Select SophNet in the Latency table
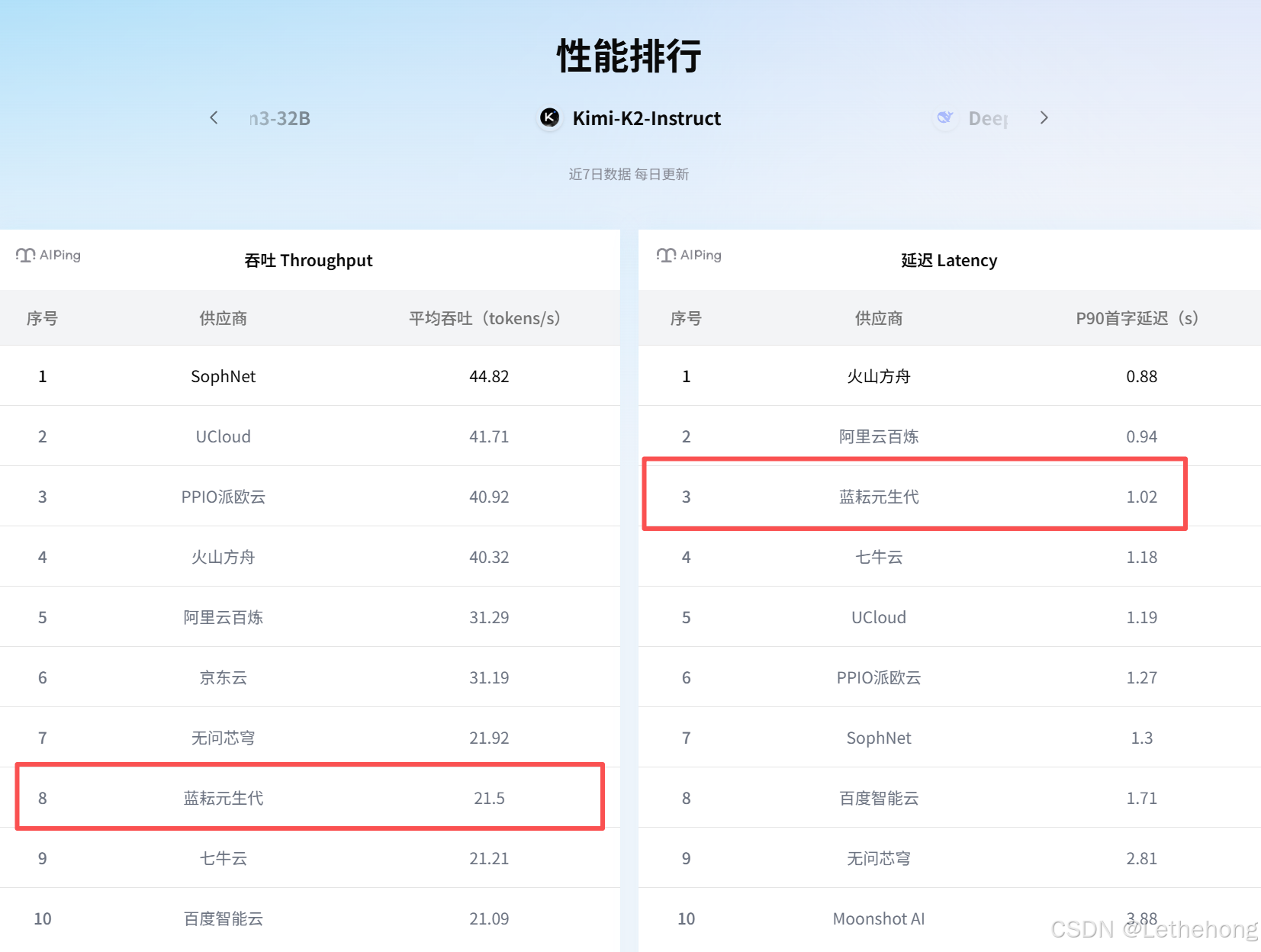This screenshot has width=1261, height=952. (879, 738)
